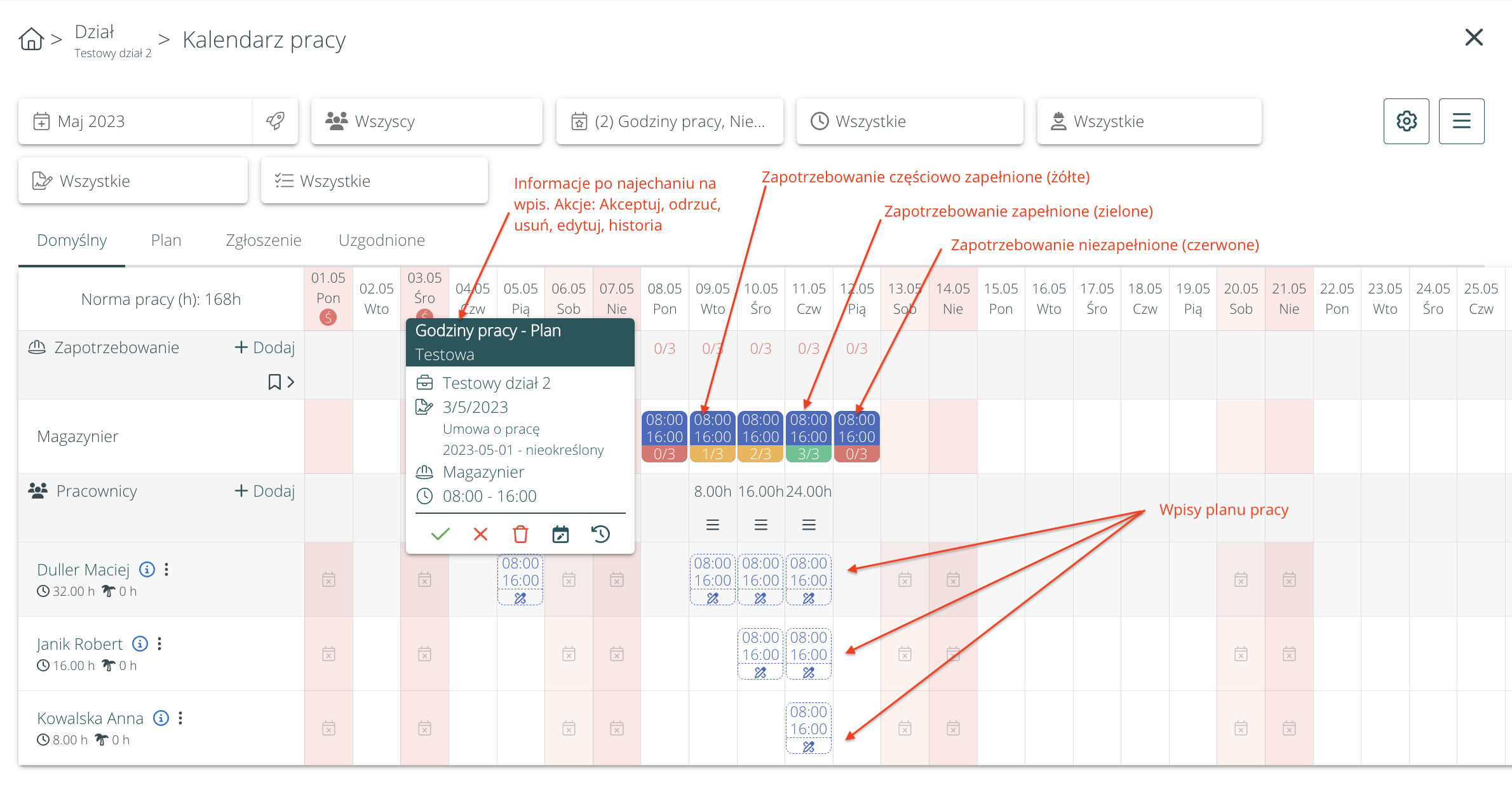Screen dimensions: 1512x785
Task: Click the home icon in breadcrumb
Action: [x=31, y=39]
